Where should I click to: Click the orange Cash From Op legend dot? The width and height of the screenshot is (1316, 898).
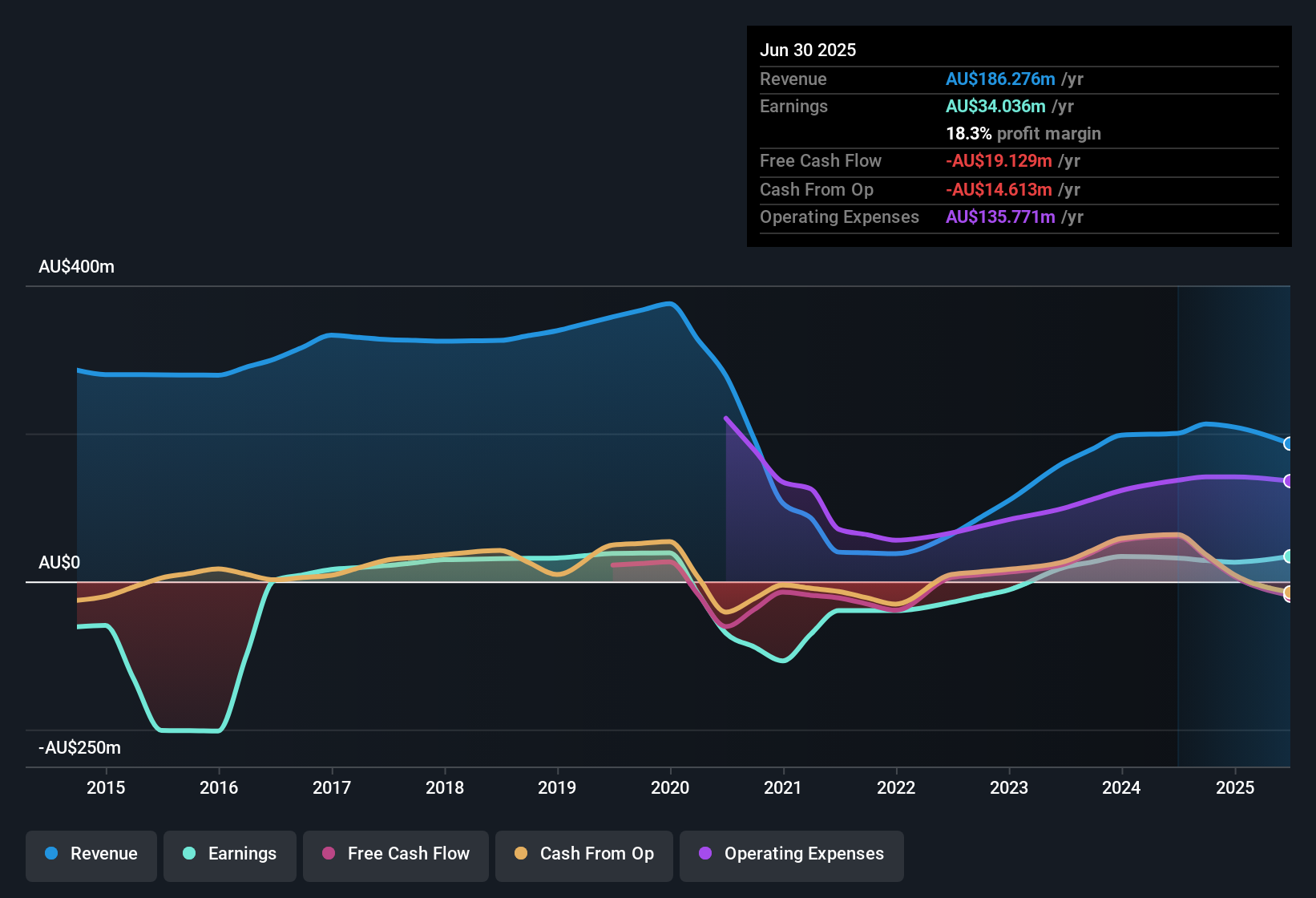[522, 854]
